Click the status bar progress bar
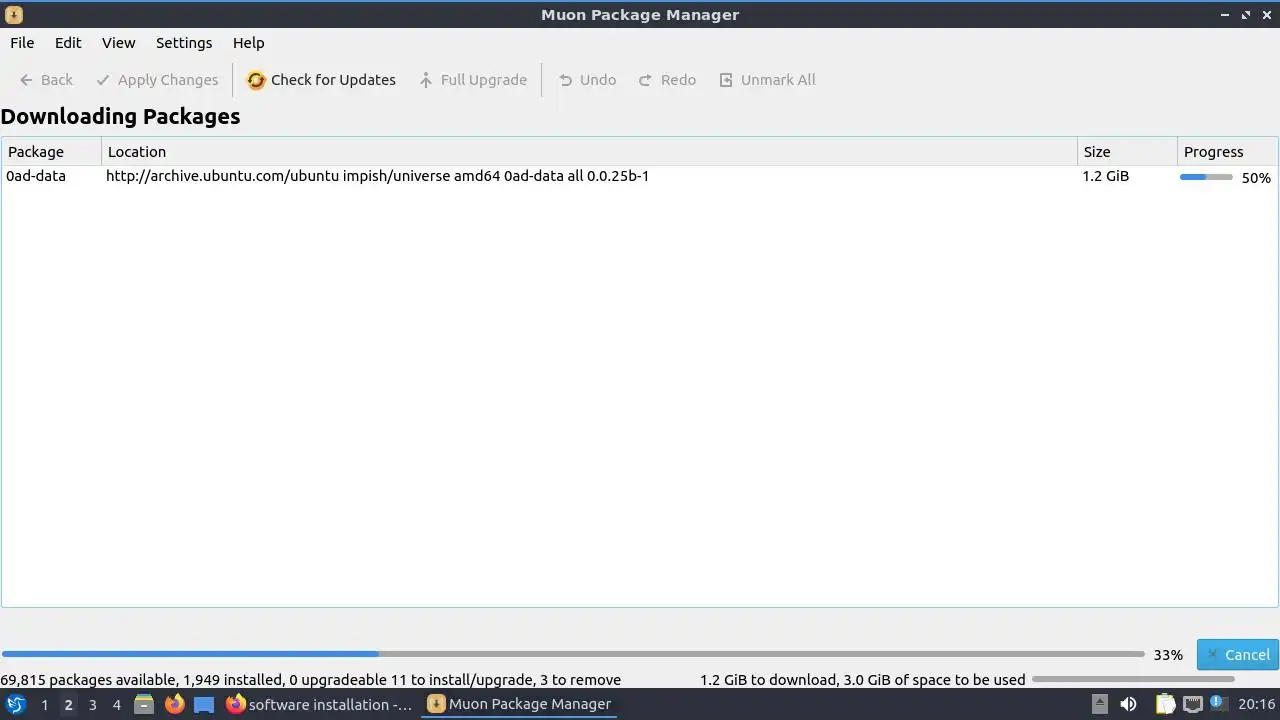 click(x=1134, y=679)
